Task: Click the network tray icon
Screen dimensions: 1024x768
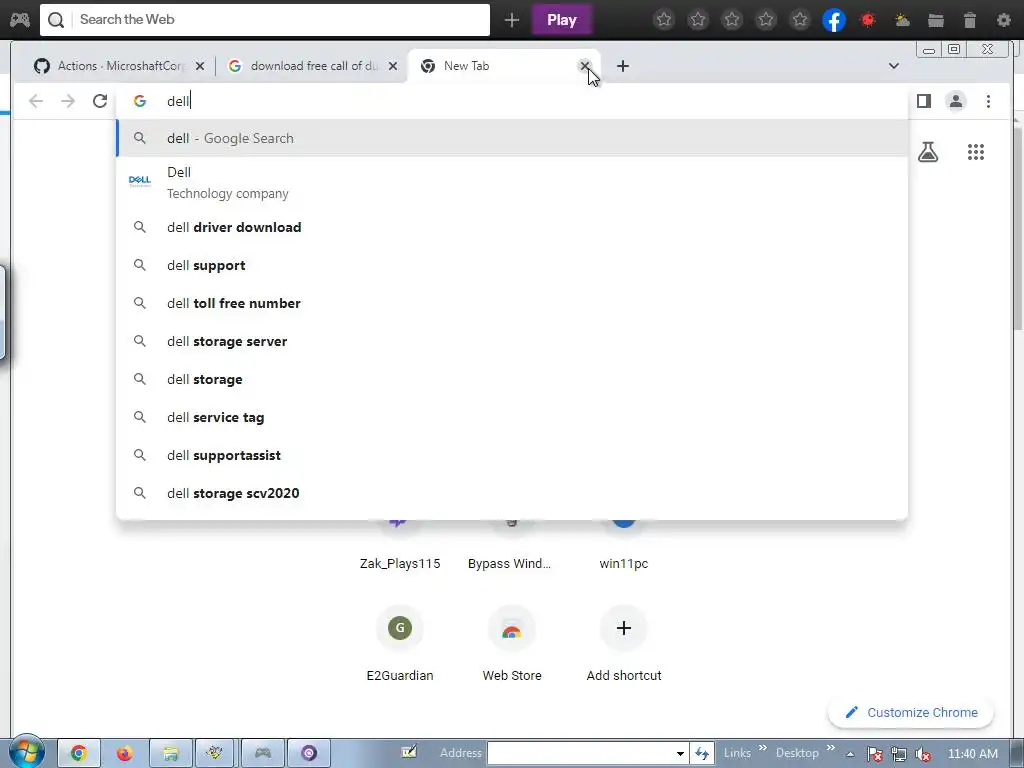Action: tap(899, 754)
